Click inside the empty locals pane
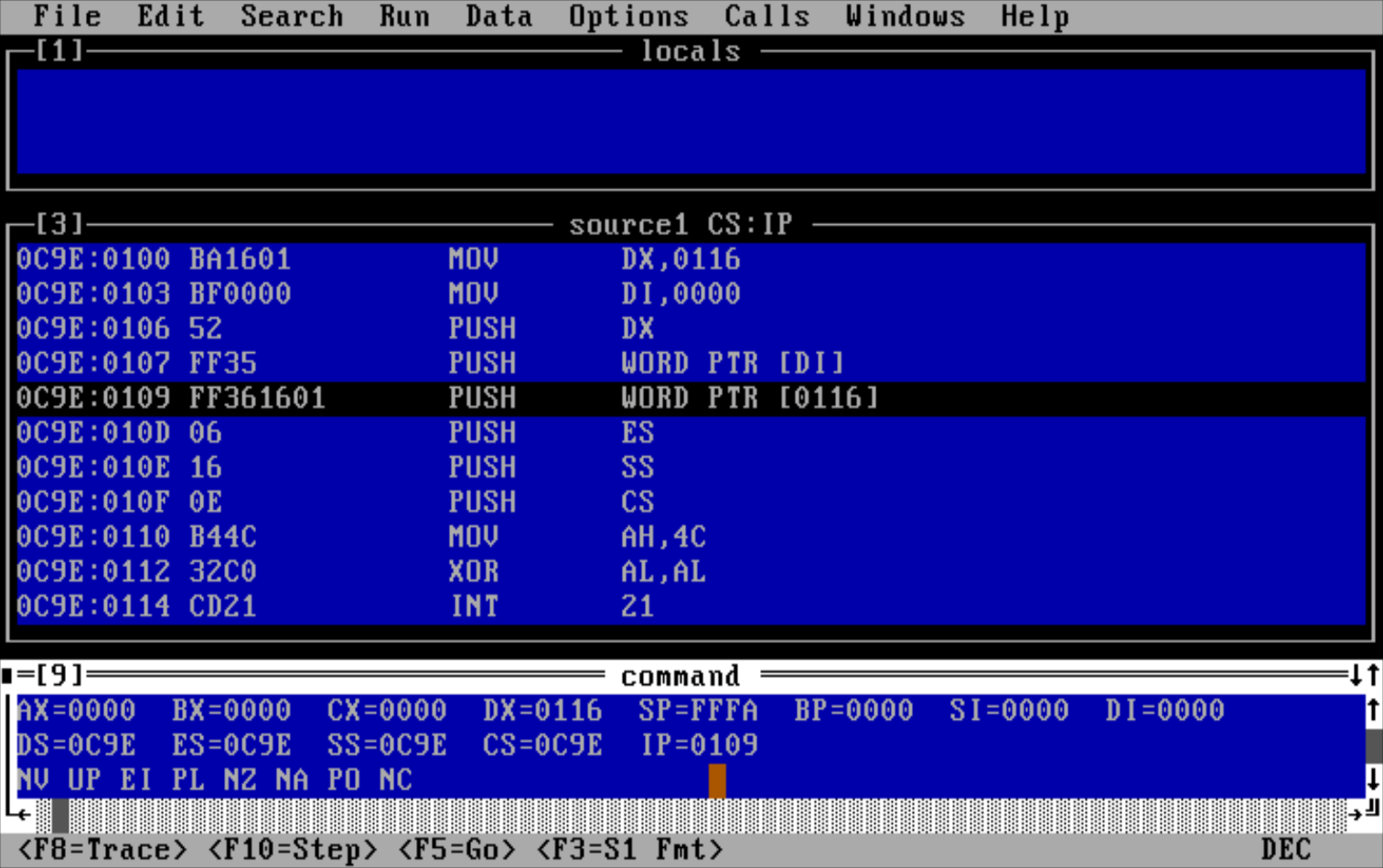This screenshot has height=868, width=1383. 691,122
